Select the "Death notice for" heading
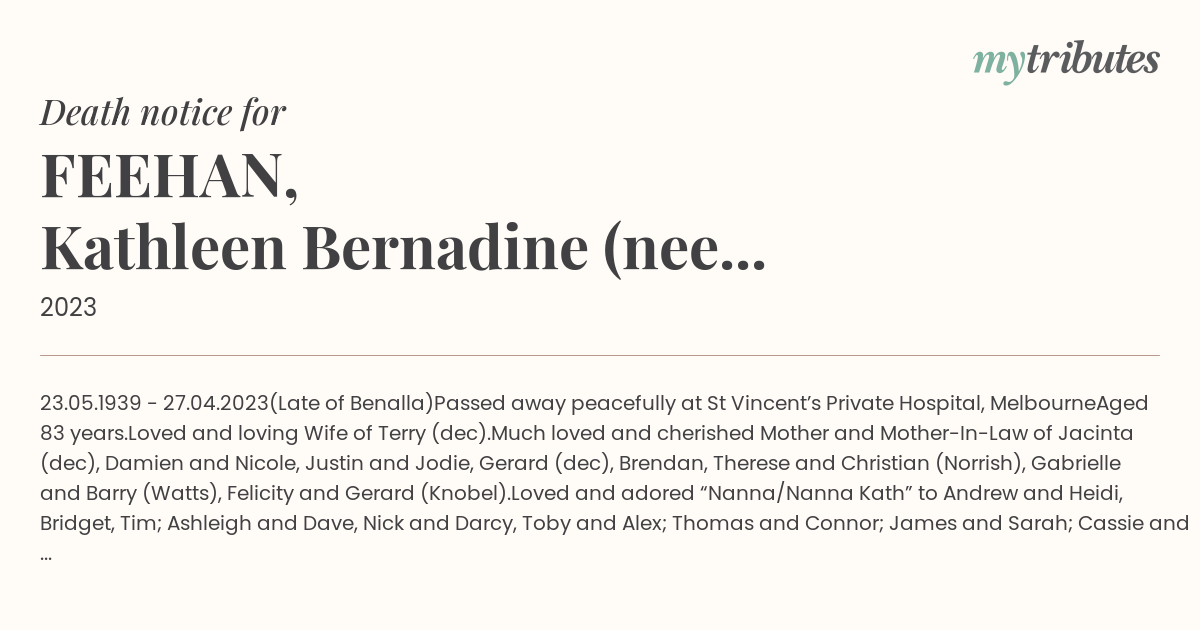1200x630 pixels. [x=163, y=113]
